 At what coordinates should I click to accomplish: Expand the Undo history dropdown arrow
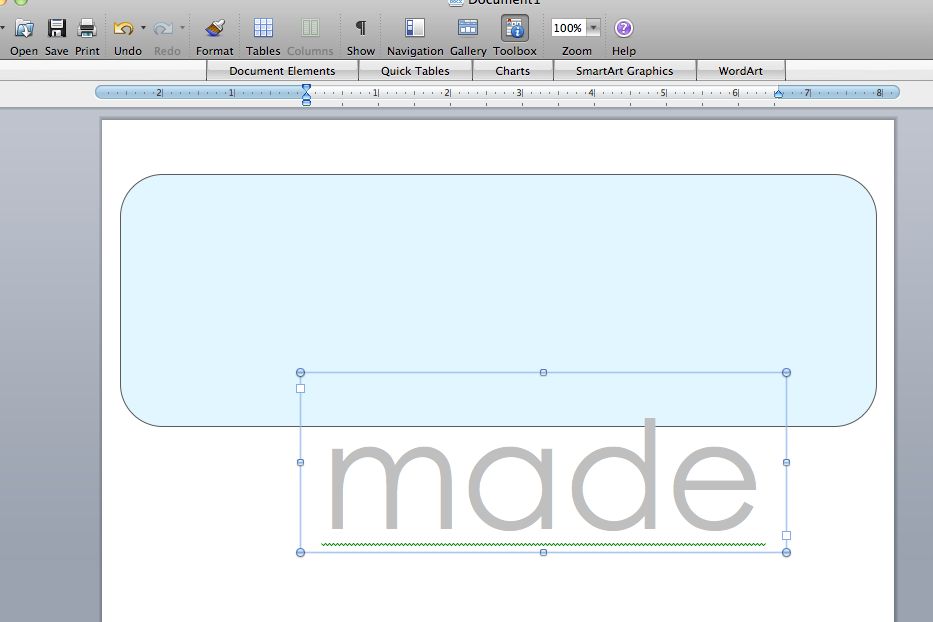pos(144,28)
